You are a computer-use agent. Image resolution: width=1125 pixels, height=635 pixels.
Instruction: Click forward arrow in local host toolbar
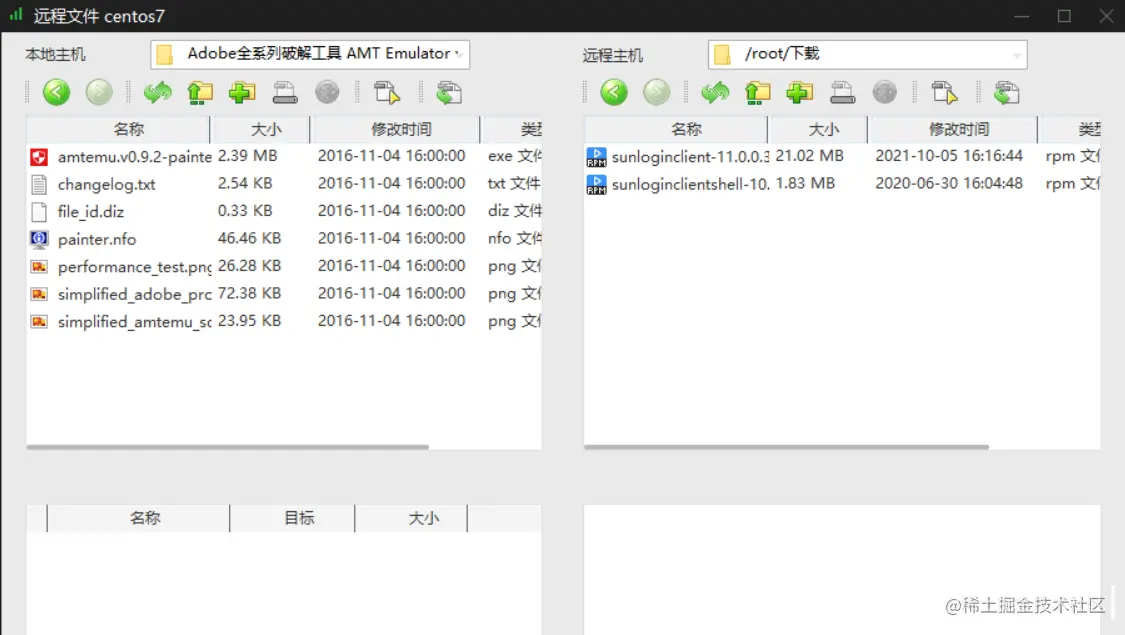click(99, 92)
